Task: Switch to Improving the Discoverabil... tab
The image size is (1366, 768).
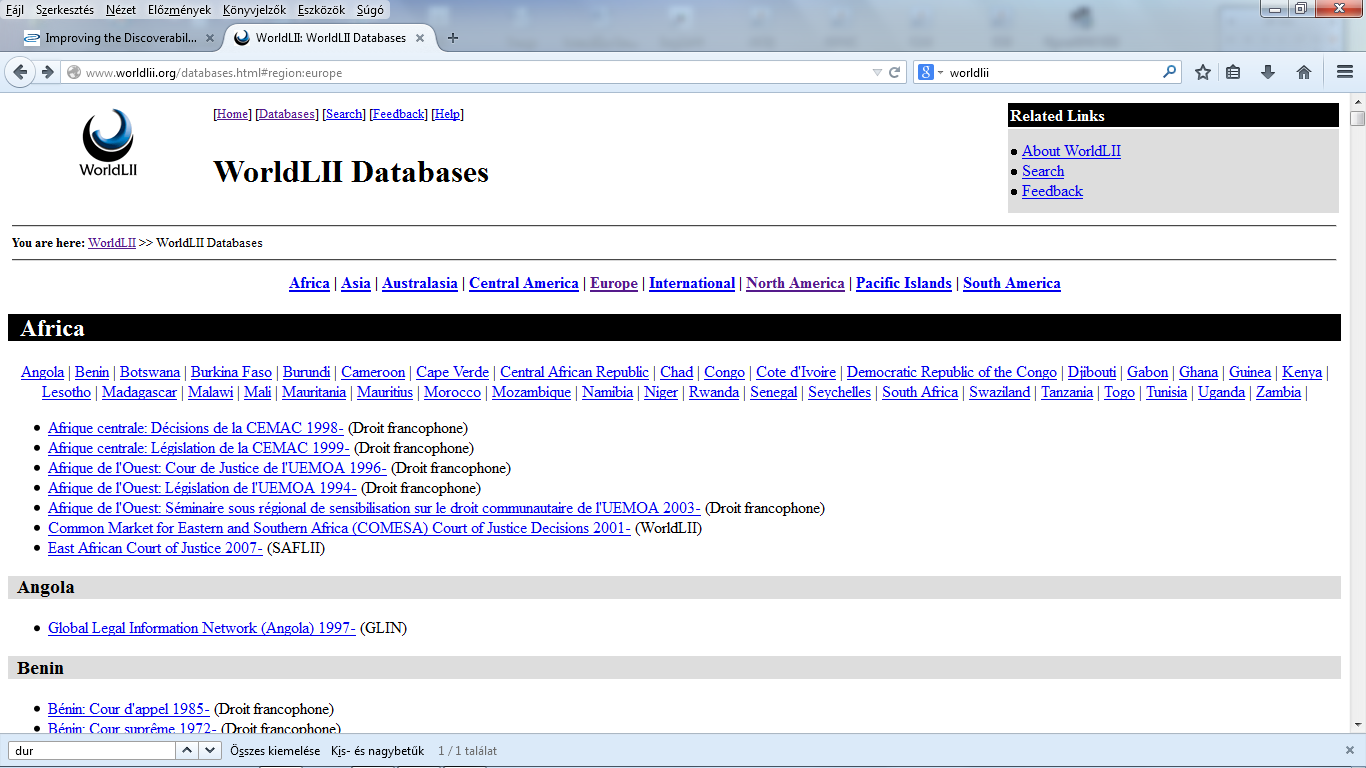Action: [120, 38]
